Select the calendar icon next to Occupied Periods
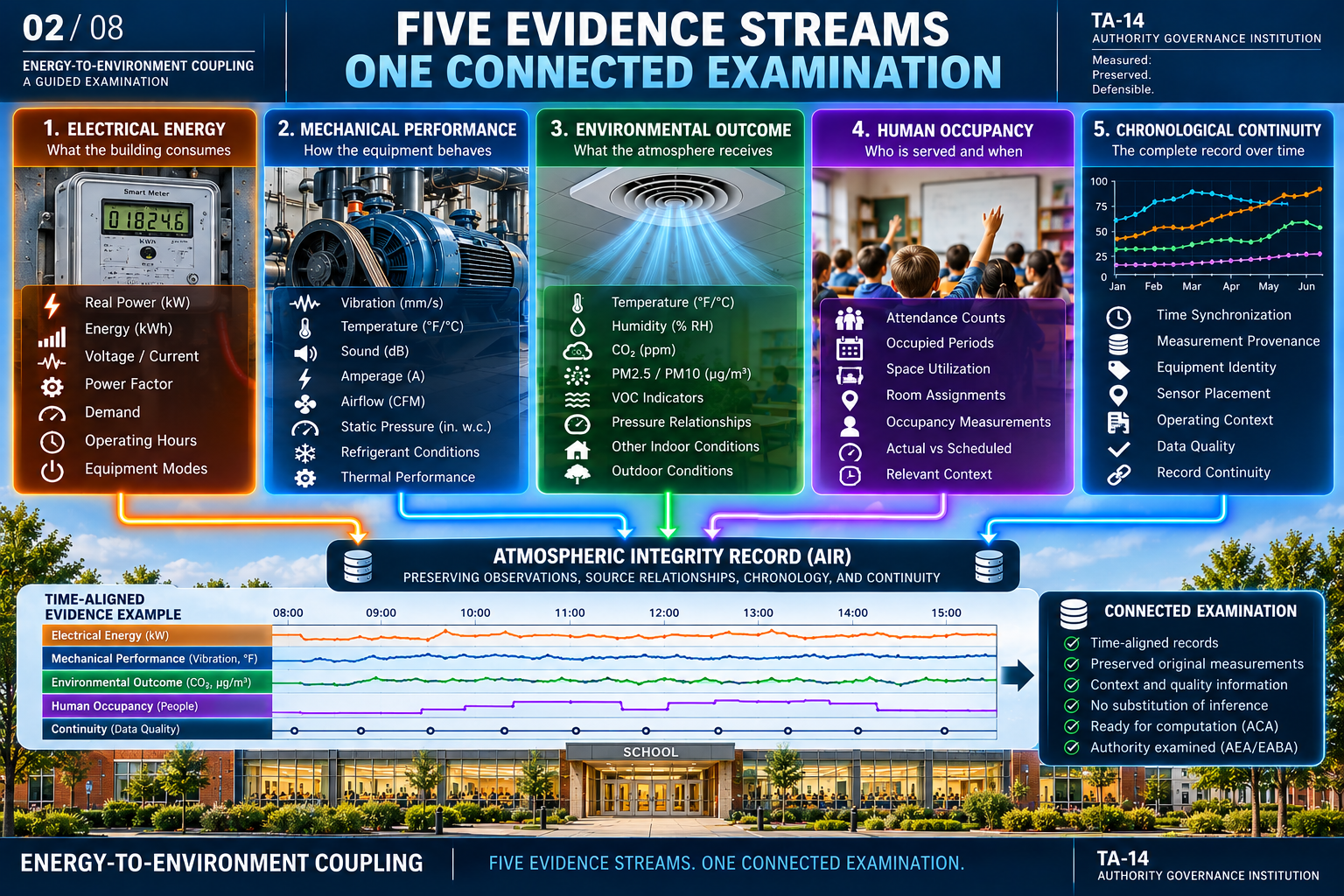The height and width of the screenshot is (896, 1344). pos(850,347)
